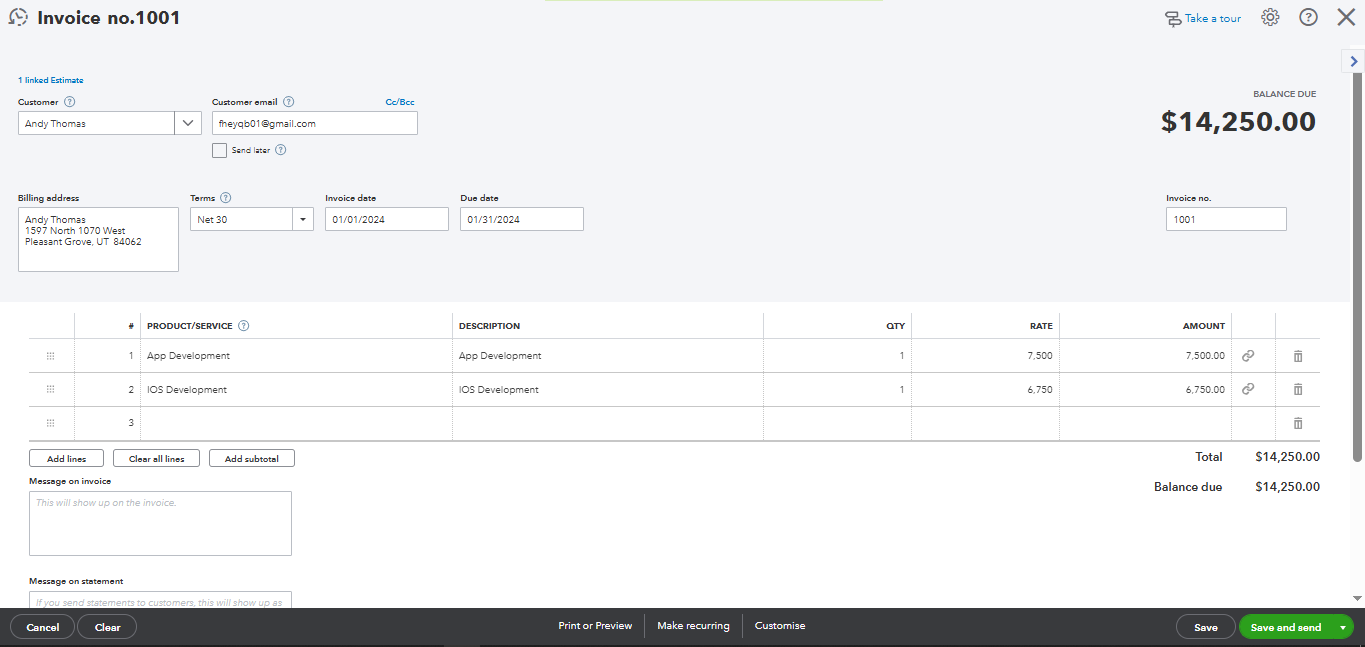Choose Make recurring in bottom bar
Viewport: 1365px width, 647px height.
click(x=693, y=626)
